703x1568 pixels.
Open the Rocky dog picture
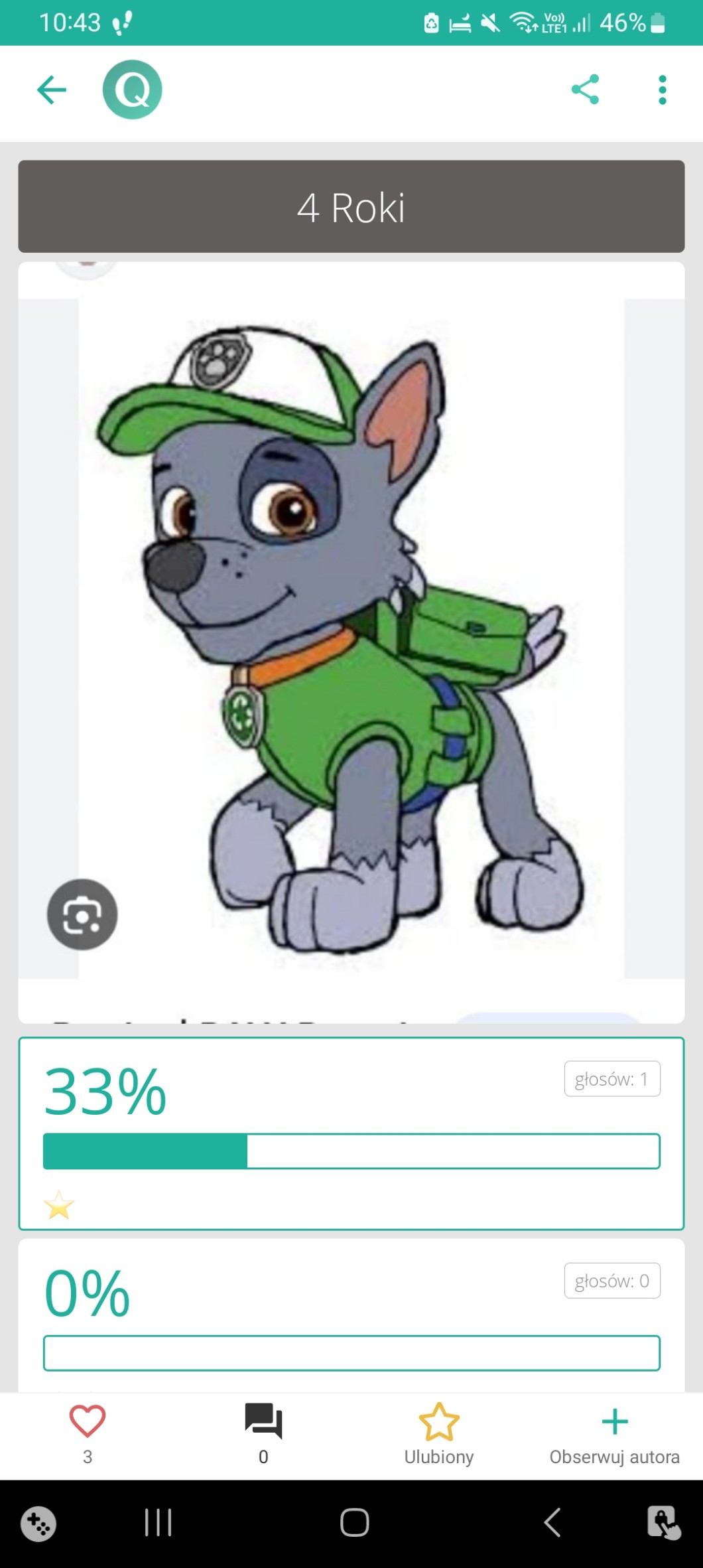(x=351, y=638)
